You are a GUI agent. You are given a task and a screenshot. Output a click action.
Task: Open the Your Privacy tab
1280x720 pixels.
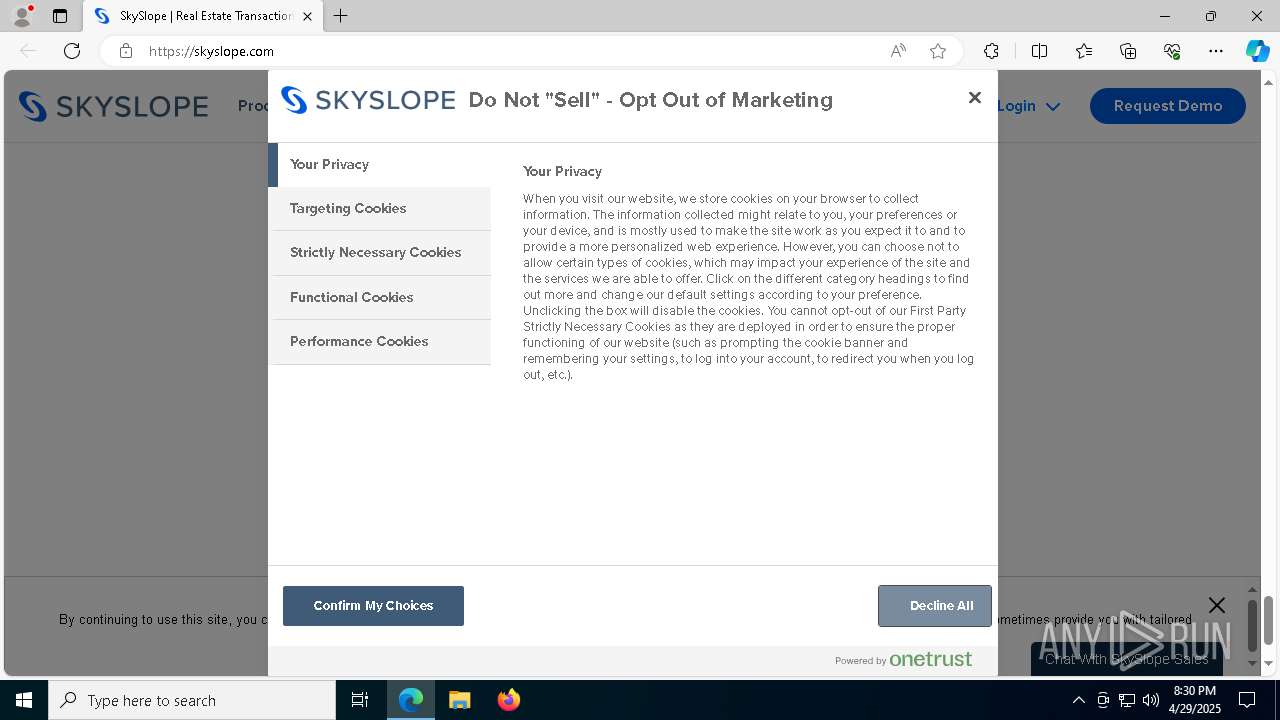point(380,164)
